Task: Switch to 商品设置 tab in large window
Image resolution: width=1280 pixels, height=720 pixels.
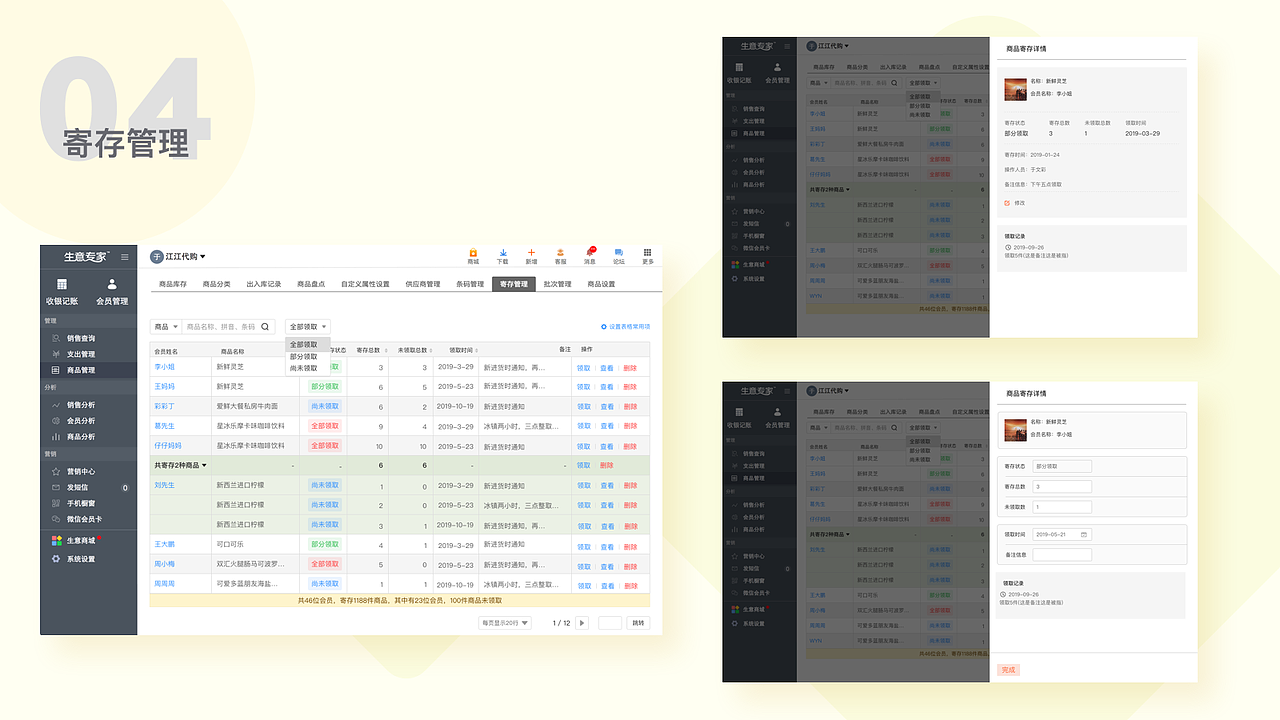Action: [x=601, y=284]
